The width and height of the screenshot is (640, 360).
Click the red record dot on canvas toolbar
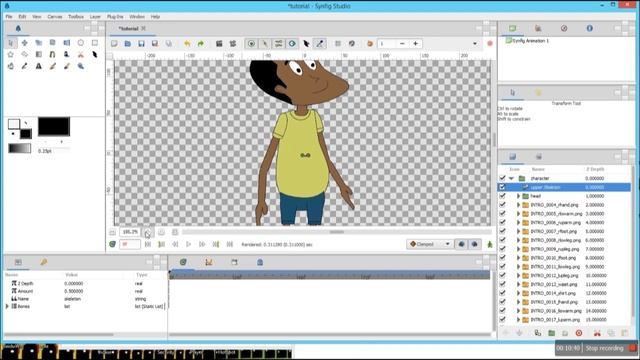coord(490,44)
